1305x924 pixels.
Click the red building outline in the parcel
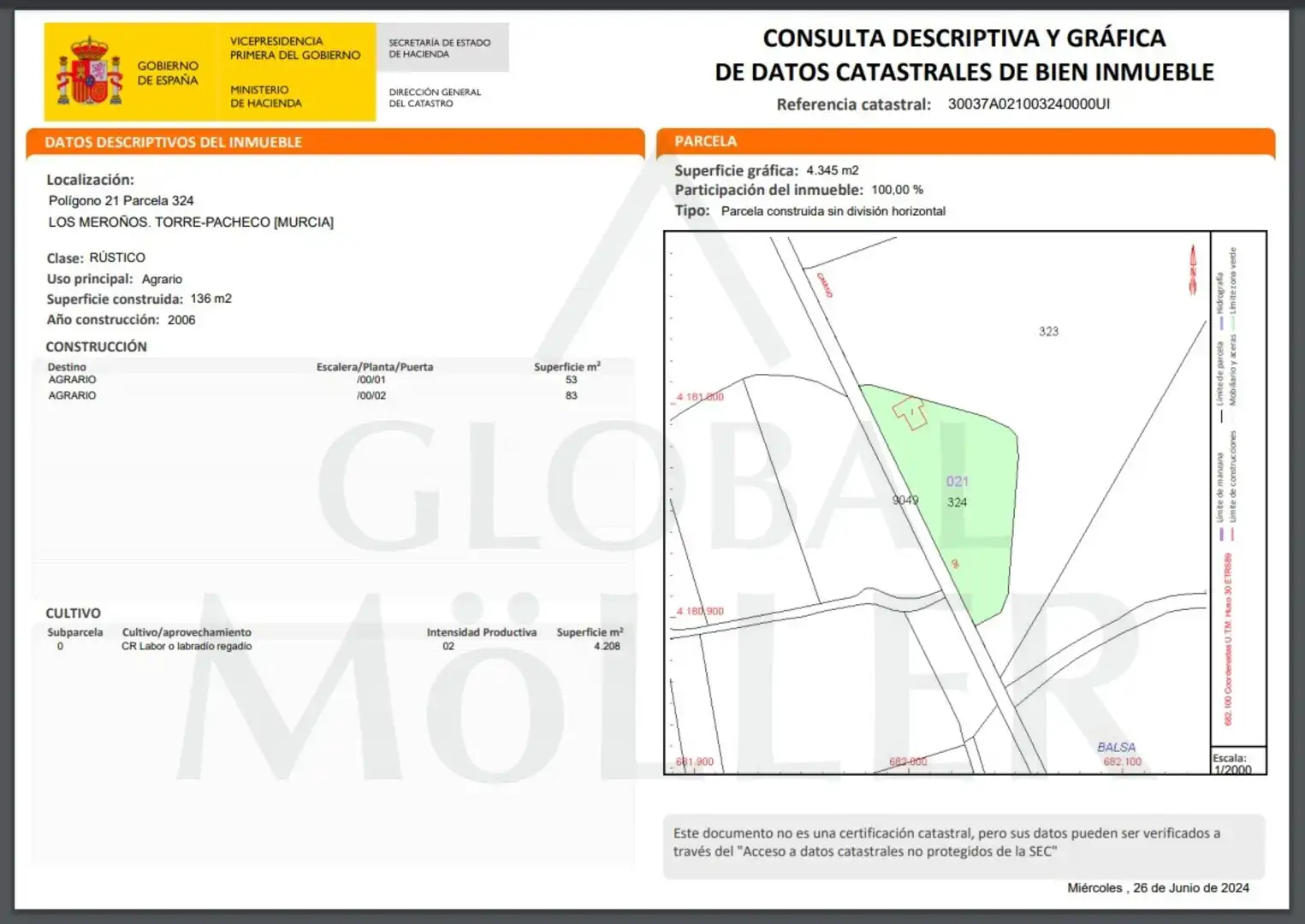tap(911, 412)
